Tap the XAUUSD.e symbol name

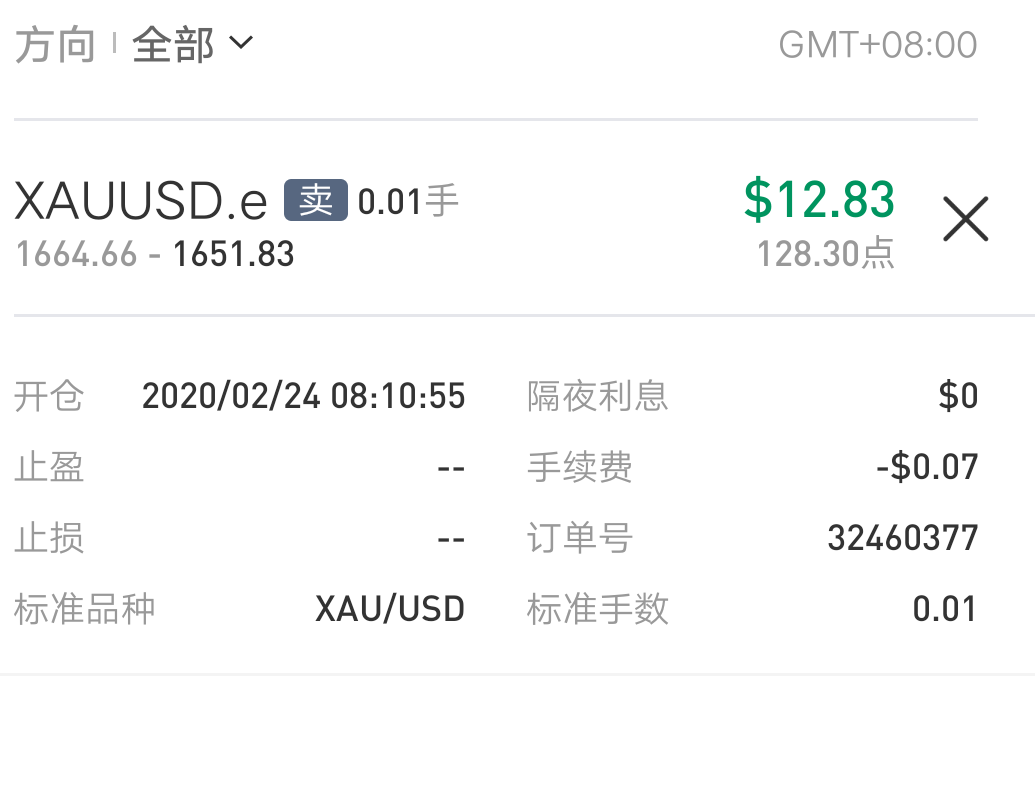click(141, 202)
